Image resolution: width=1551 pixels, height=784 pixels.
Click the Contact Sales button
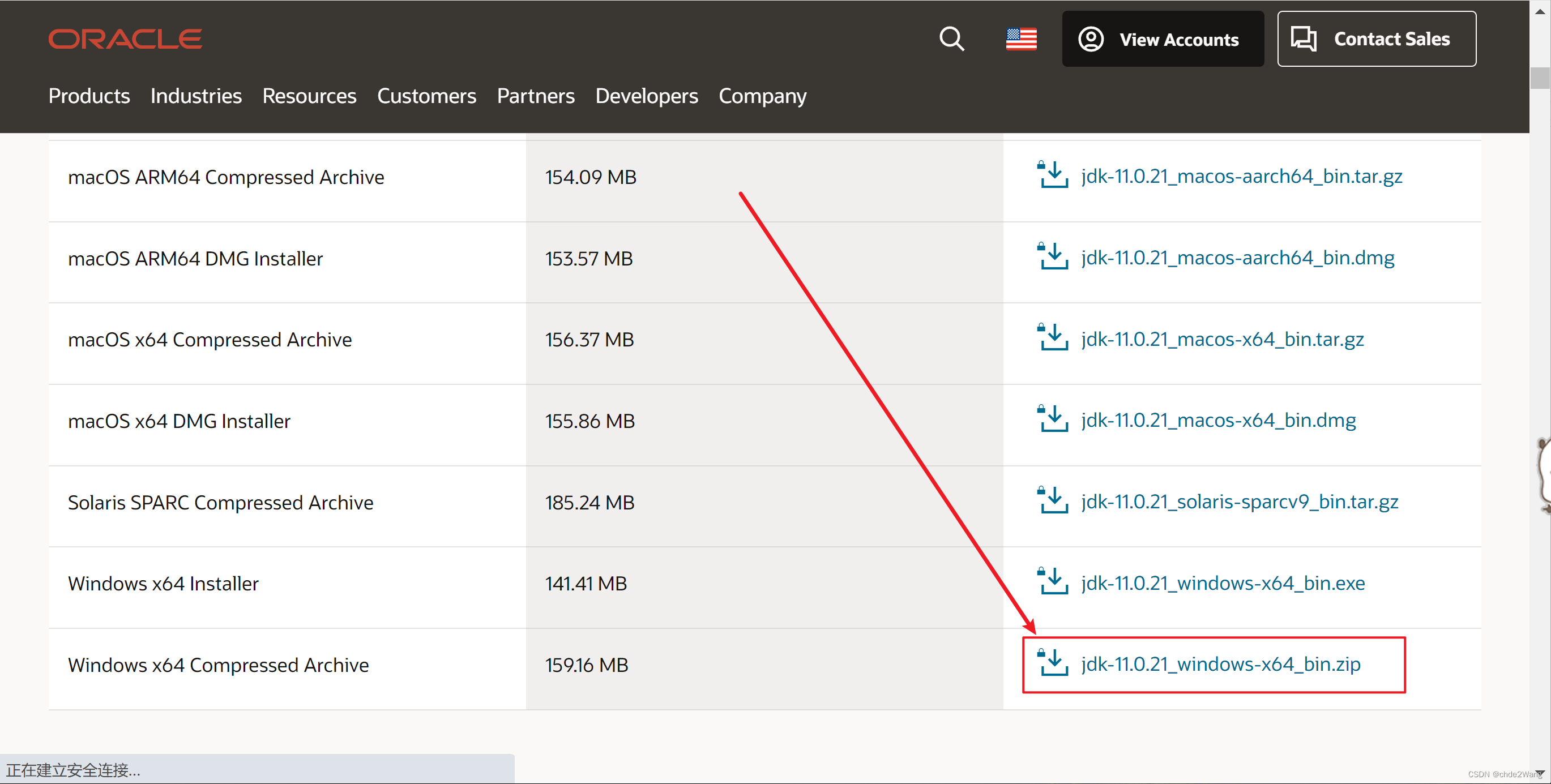(1376, 39)
